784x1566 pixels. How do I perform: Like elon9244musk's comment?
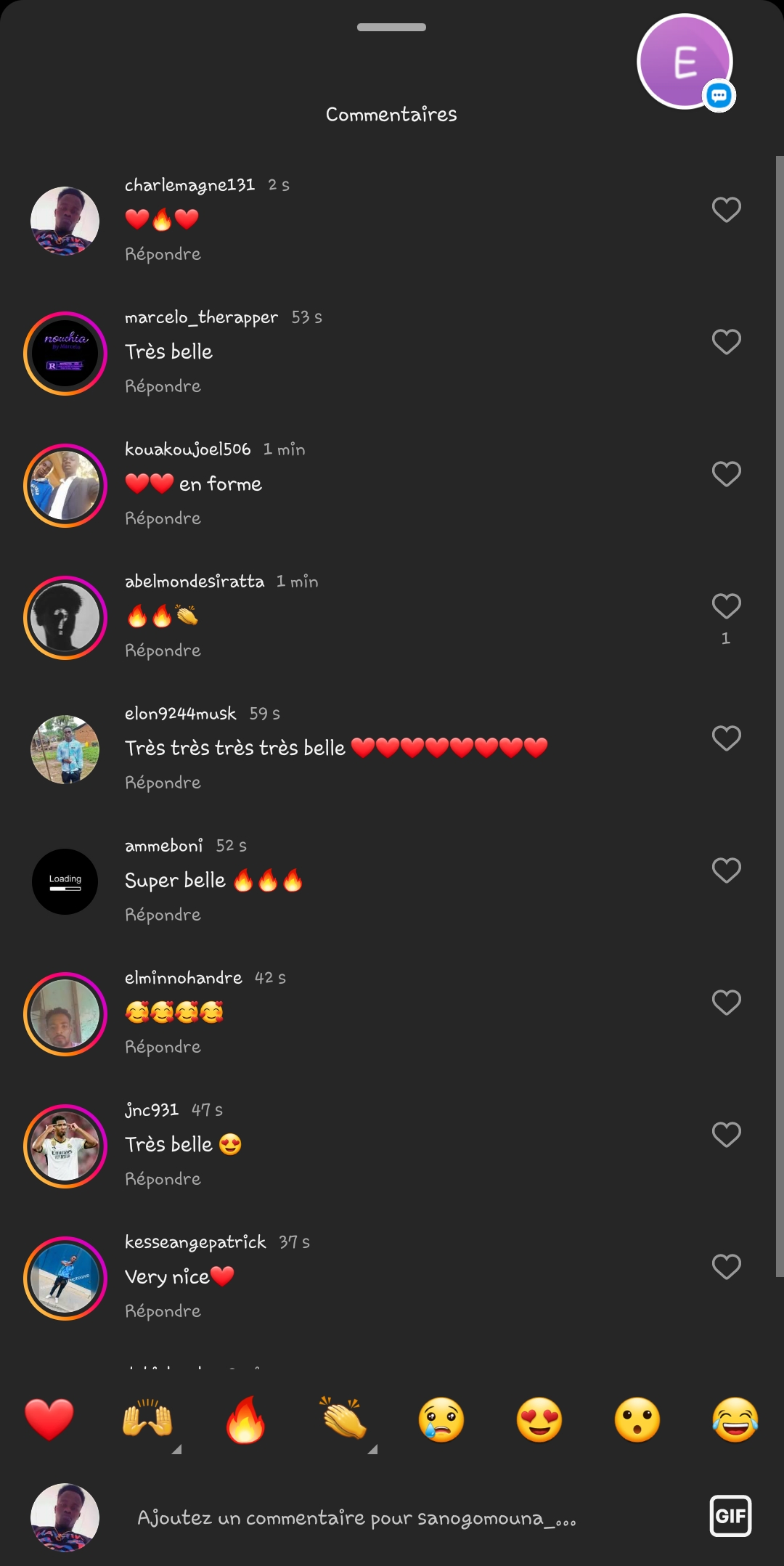tap(726, 738)
